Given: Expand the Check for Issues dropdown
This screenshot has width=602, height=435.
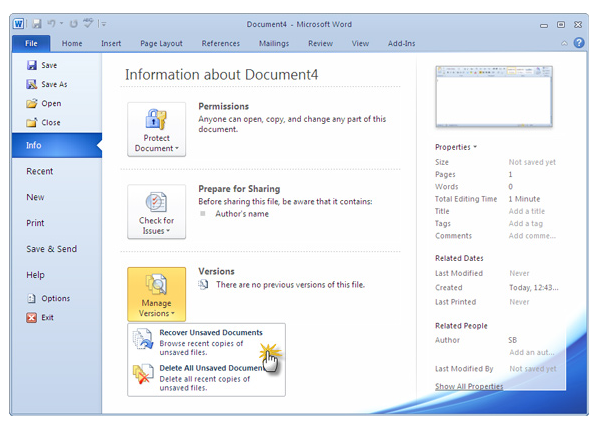Looking at the screenshot, I should pos(156,211).
